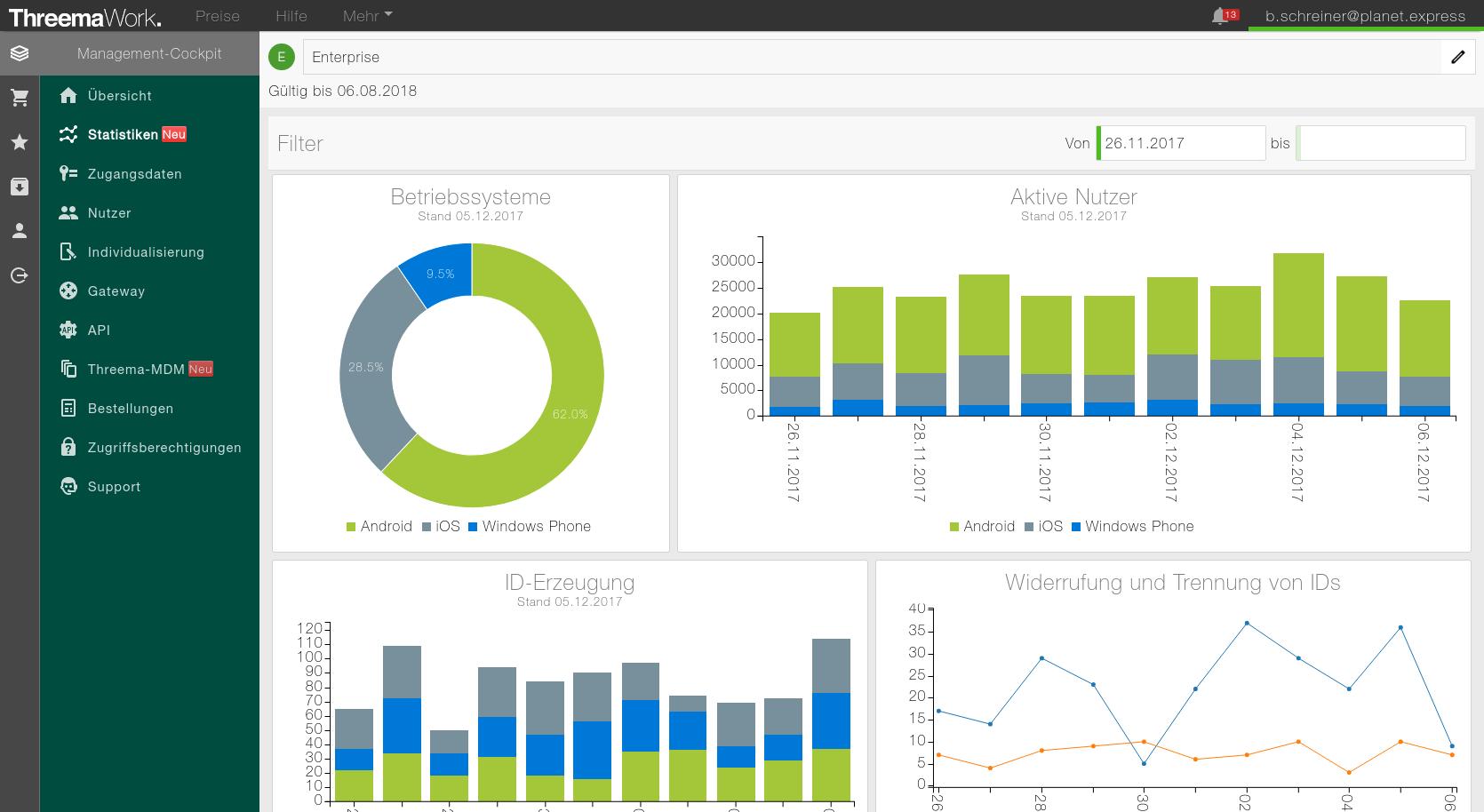Viewport: 1484px width, 812px height.
Task: Click the empty bis date field
Action: [1381, 143]
